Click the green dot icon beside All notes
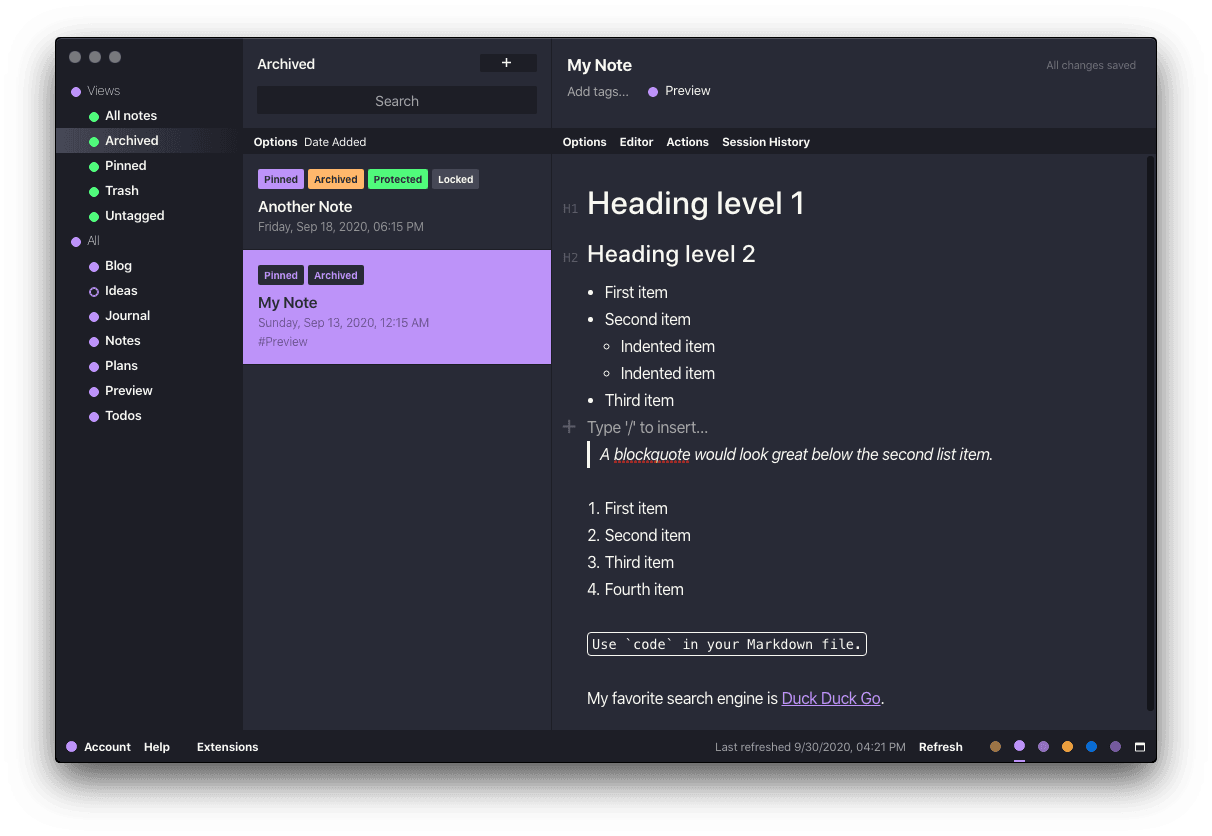The height and width of the screenshot is (836, 1212). click(94, 116)
